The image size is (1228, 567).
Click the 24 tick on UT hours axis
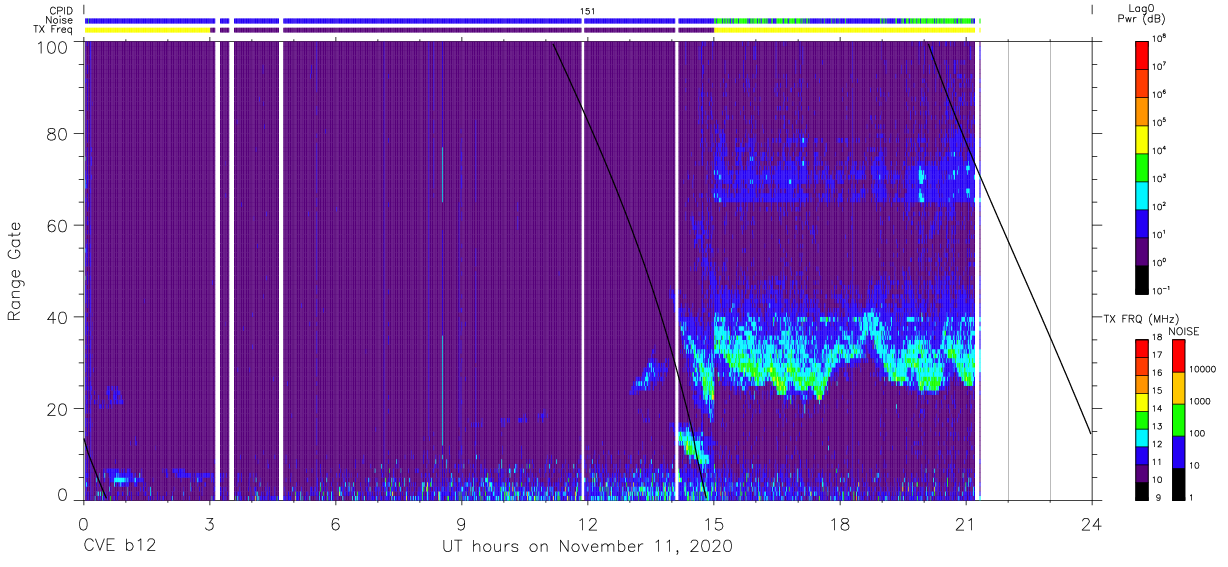click(1092, 524)
